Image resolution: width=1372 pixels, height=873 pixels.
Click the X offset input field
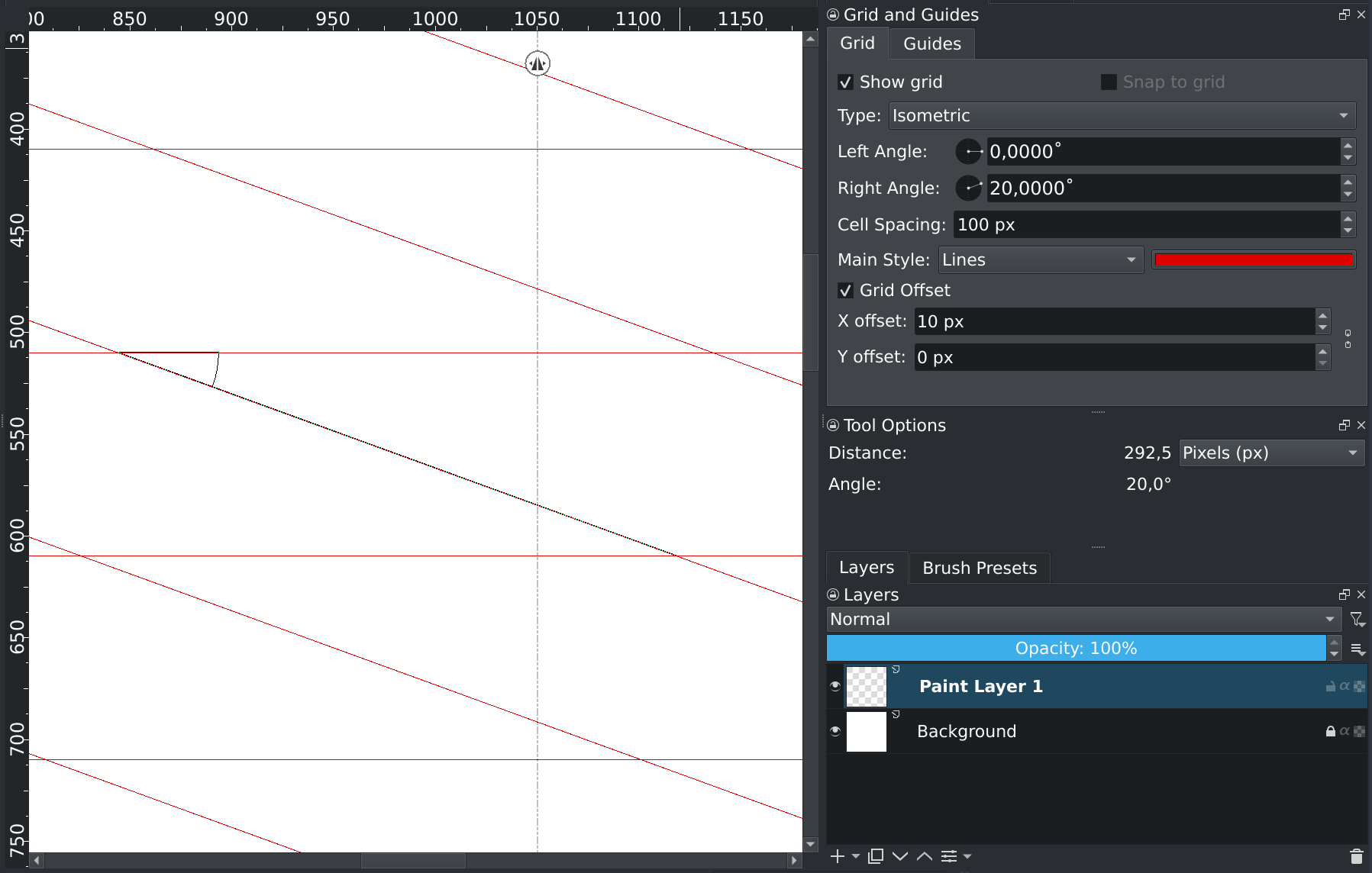1115,321
